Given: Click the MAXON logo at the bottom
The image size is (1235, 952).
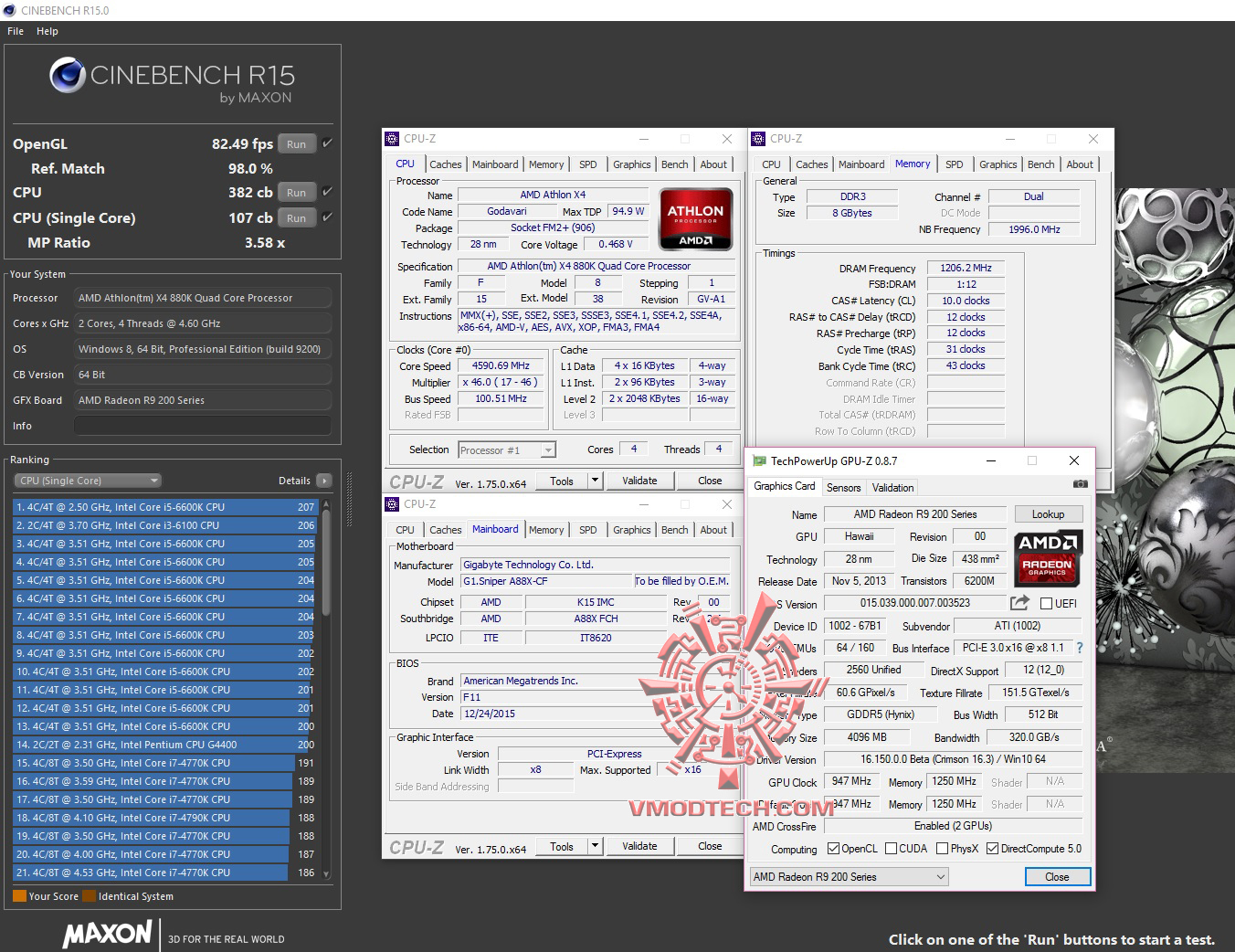Looking at the screenshot, I should [108, 935].
